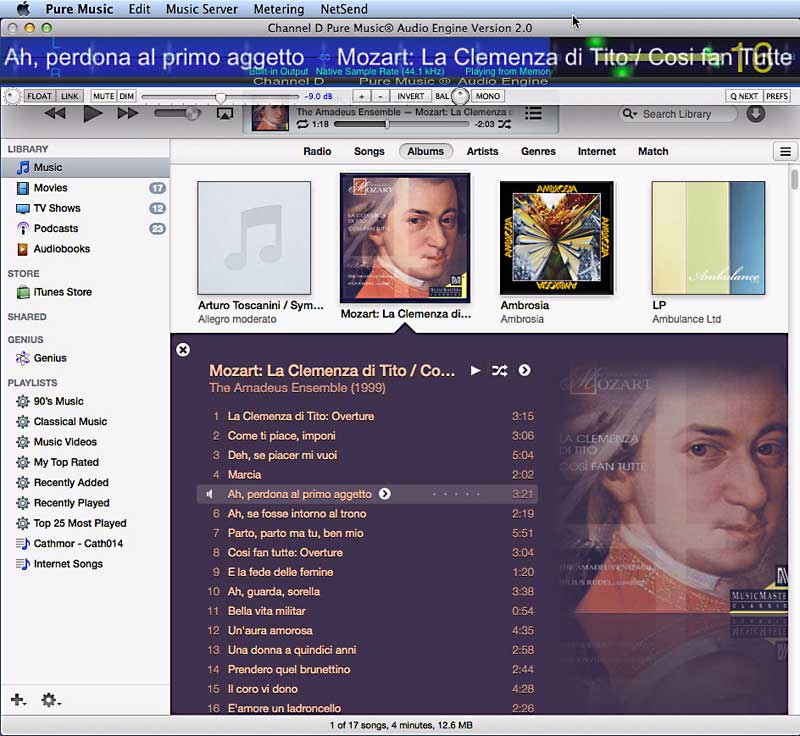Viewport: 800px width, 736px height.
Task: Switch to the Artists tab
Action: (x=482, y=152)
